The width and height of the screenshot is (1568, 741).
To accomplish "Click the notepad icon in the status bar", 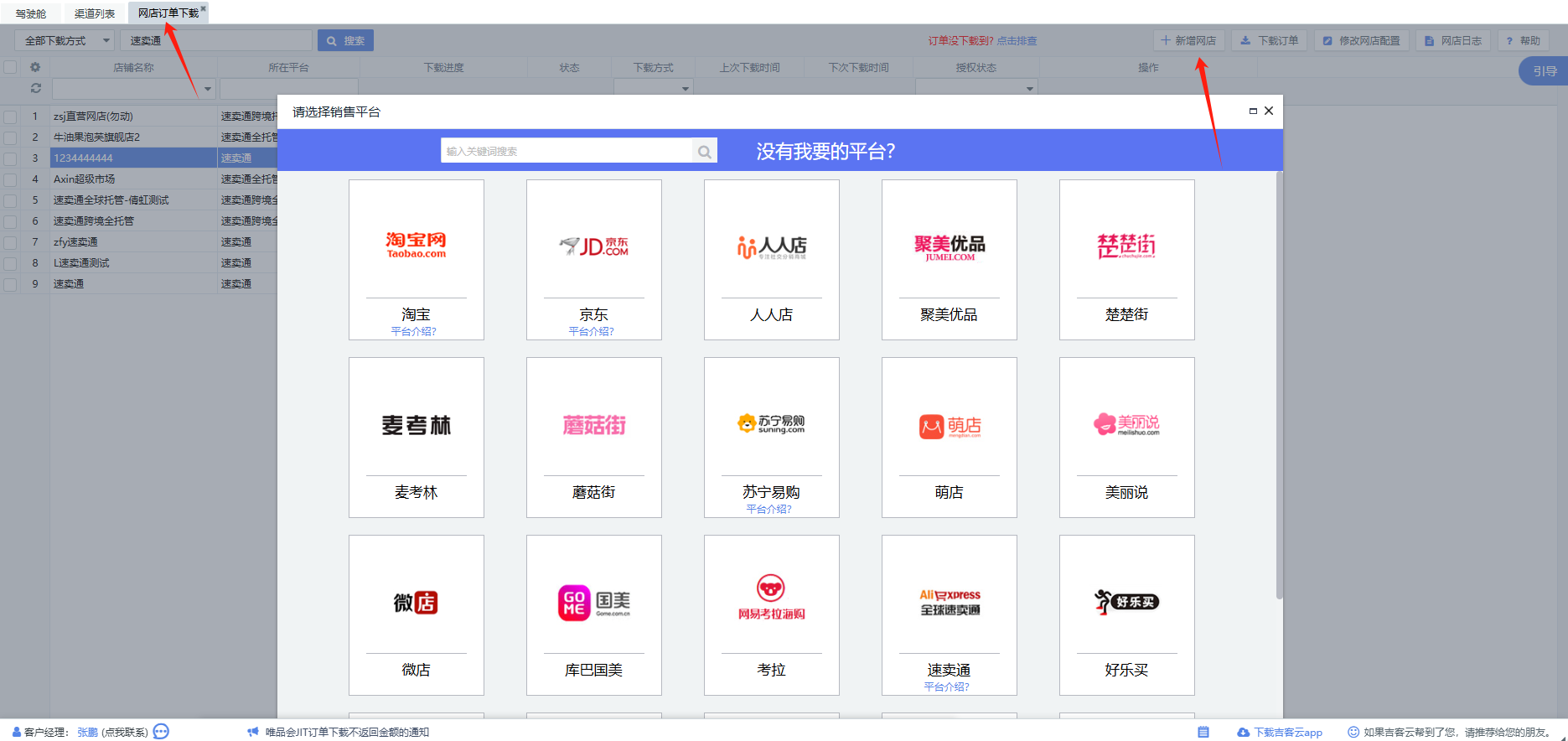I will [x=1203, y=732].
